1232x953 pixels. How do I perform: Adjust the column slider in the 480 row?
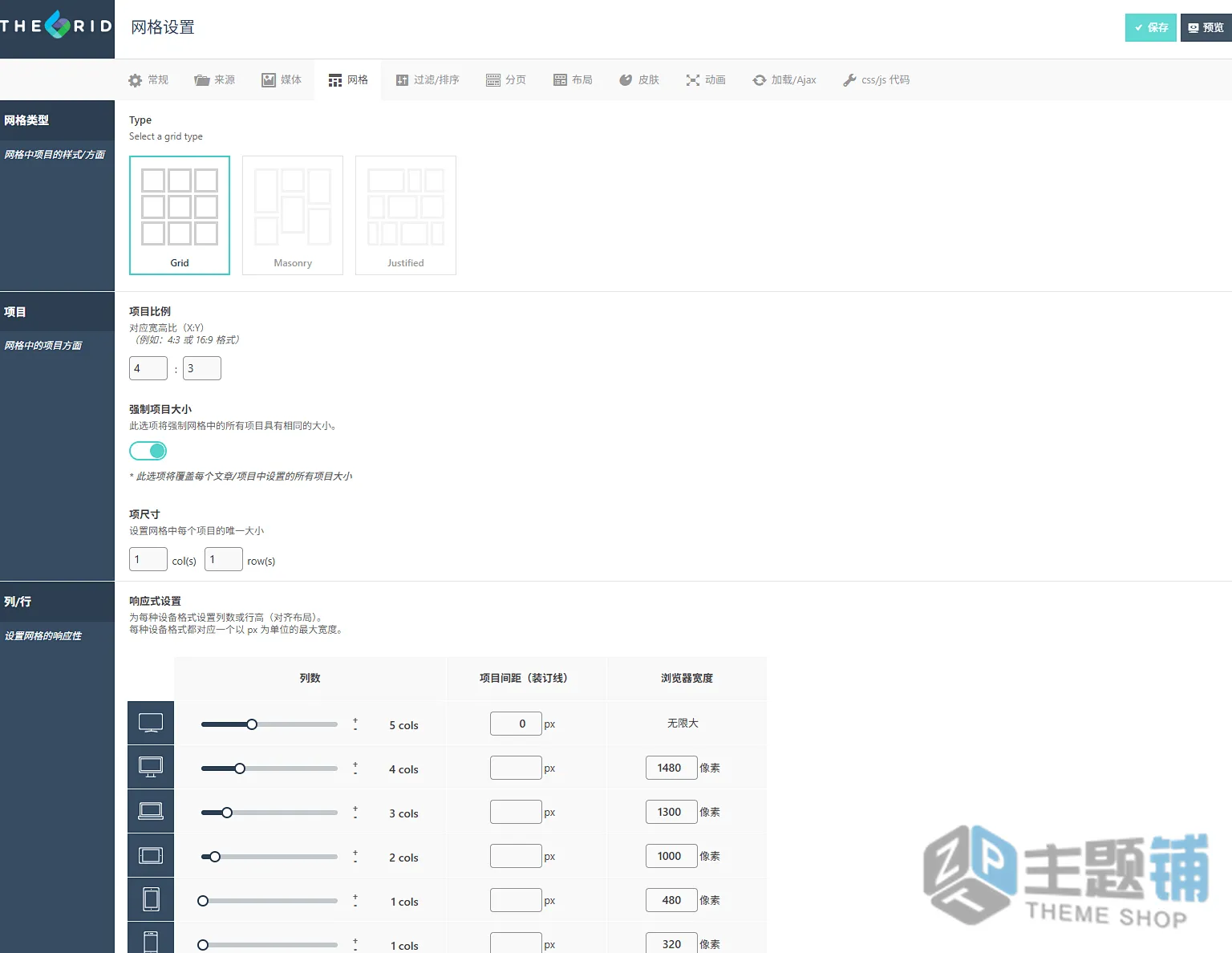[x=269, y=901]
